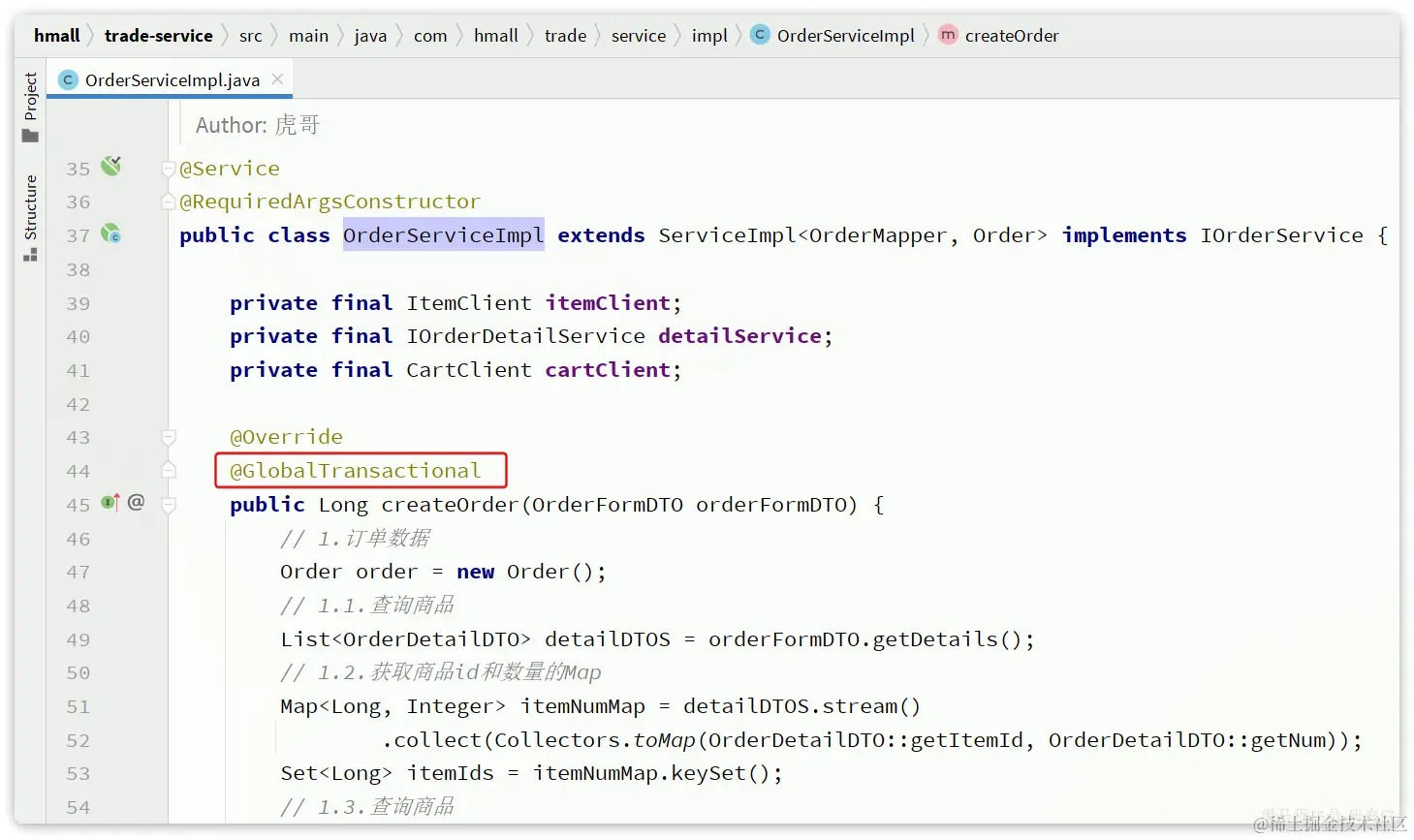Click getDetails() call on line 49
Image resolution: width=1414 pixels, height=840 pixels.
[x=948, y=639]
